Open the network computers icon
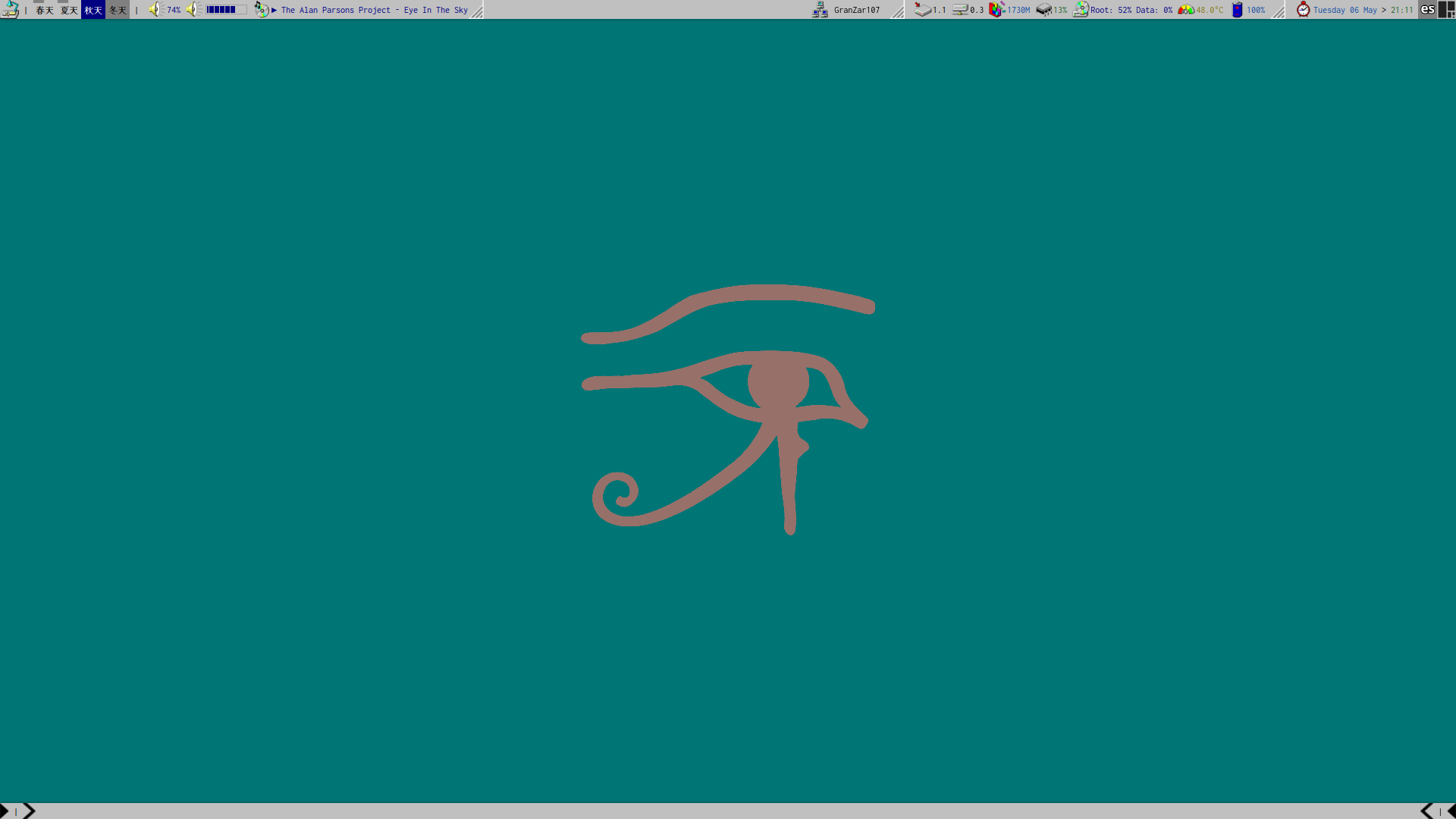 [820, 10]
